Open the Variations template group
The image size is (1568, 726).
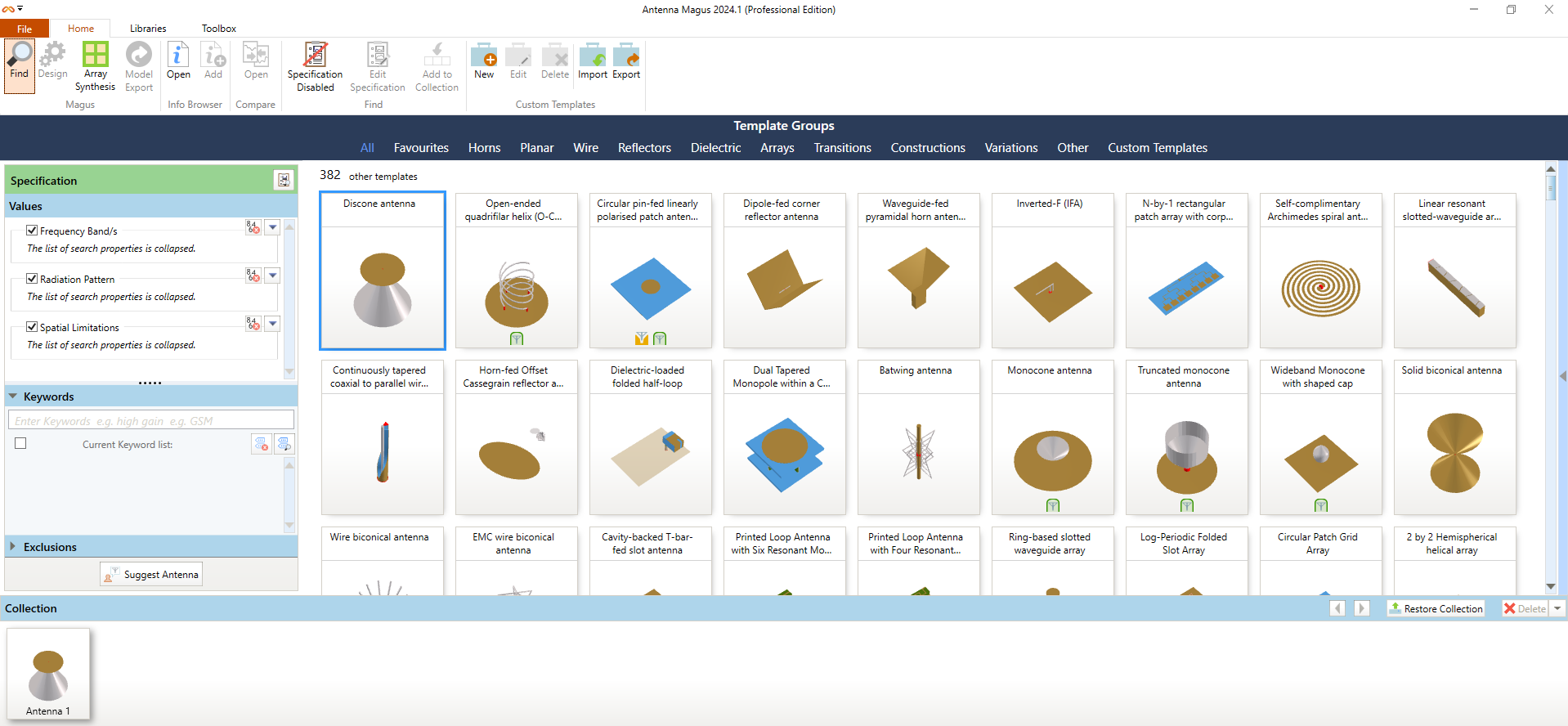click(x=1011, y=148)
